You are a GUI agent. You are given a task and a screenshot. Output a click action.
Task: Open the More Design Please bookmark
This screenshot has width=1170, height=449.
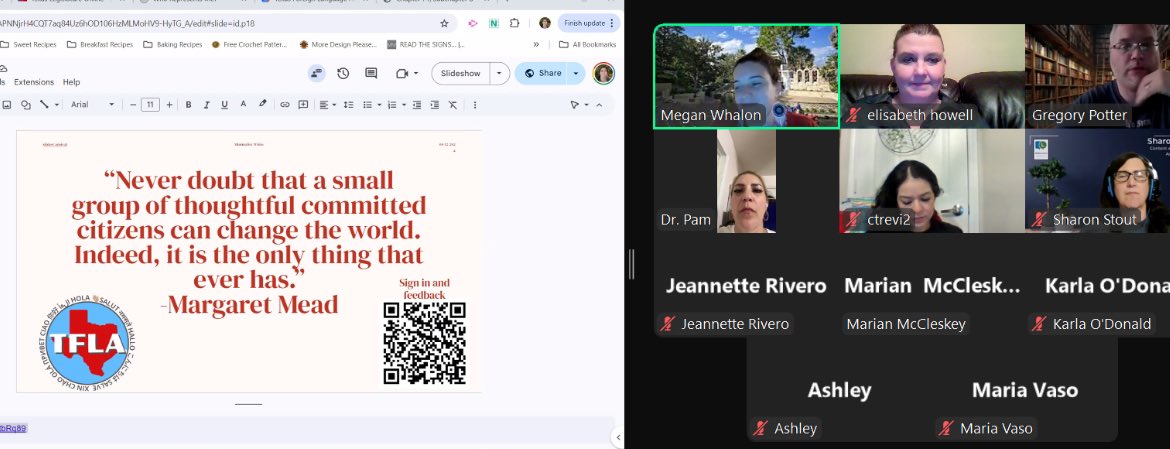point(338,45)
